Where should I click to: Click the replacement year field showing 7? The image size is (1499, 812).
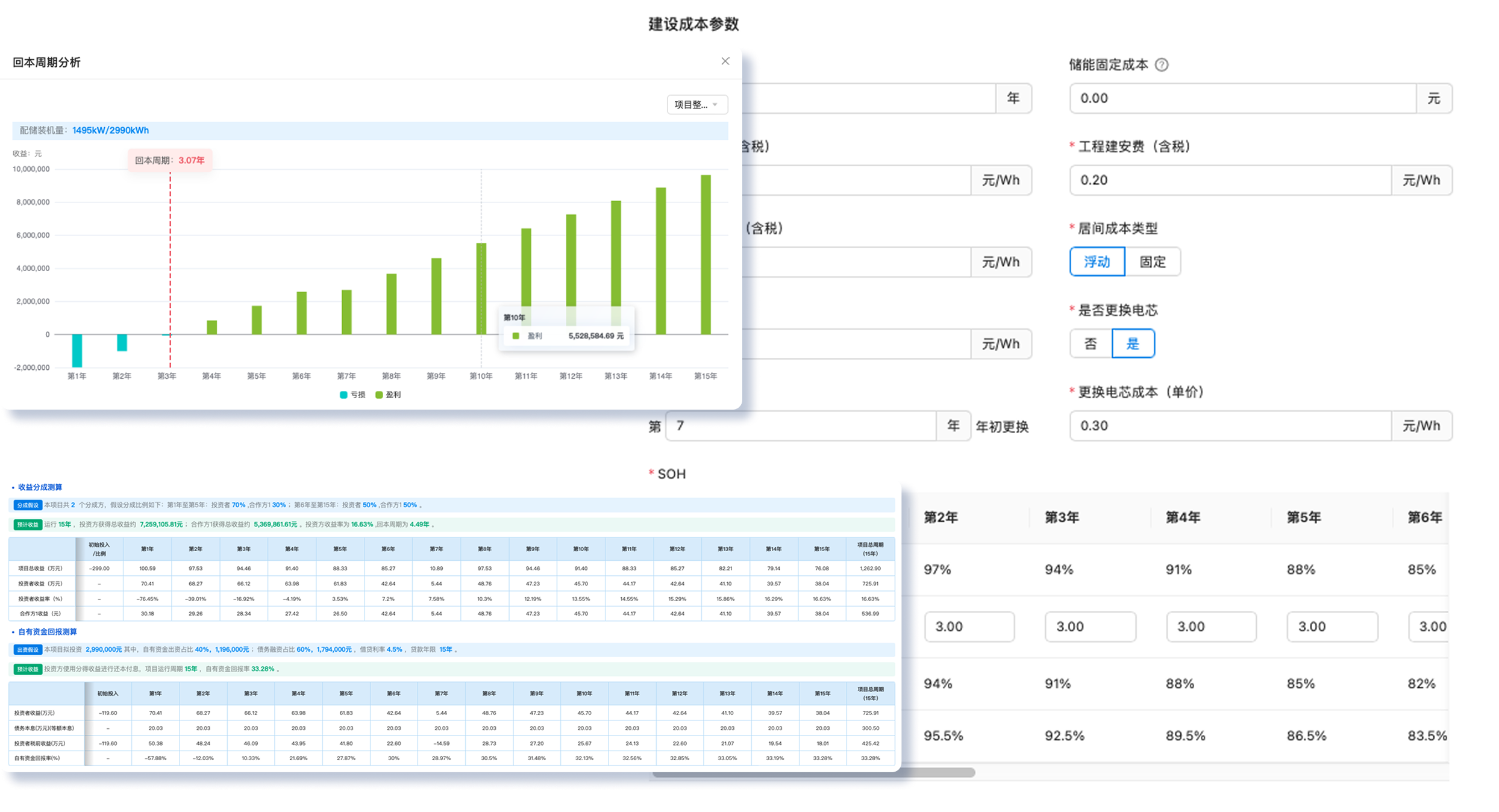(x=801, y=426)
